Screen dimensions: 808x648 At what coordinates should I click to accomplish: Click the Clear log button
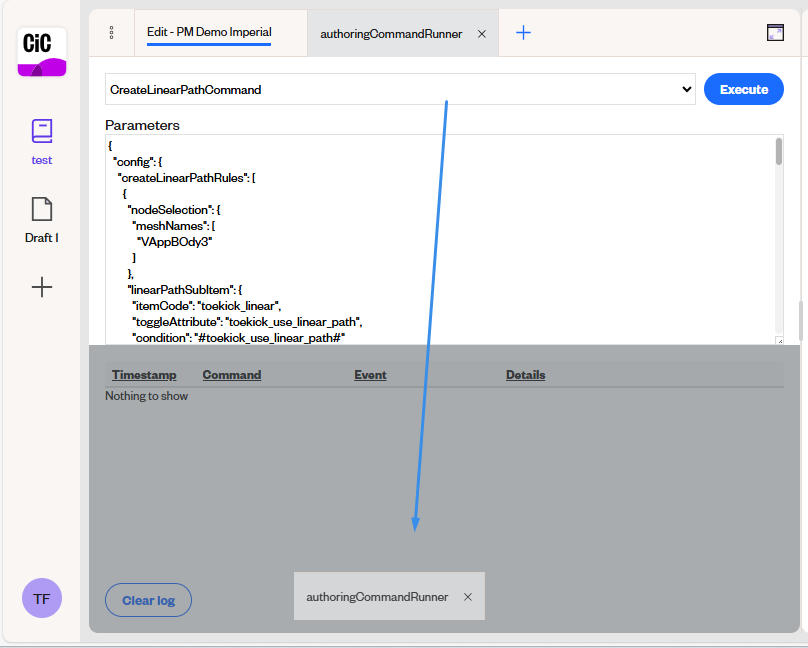point(148,600)
